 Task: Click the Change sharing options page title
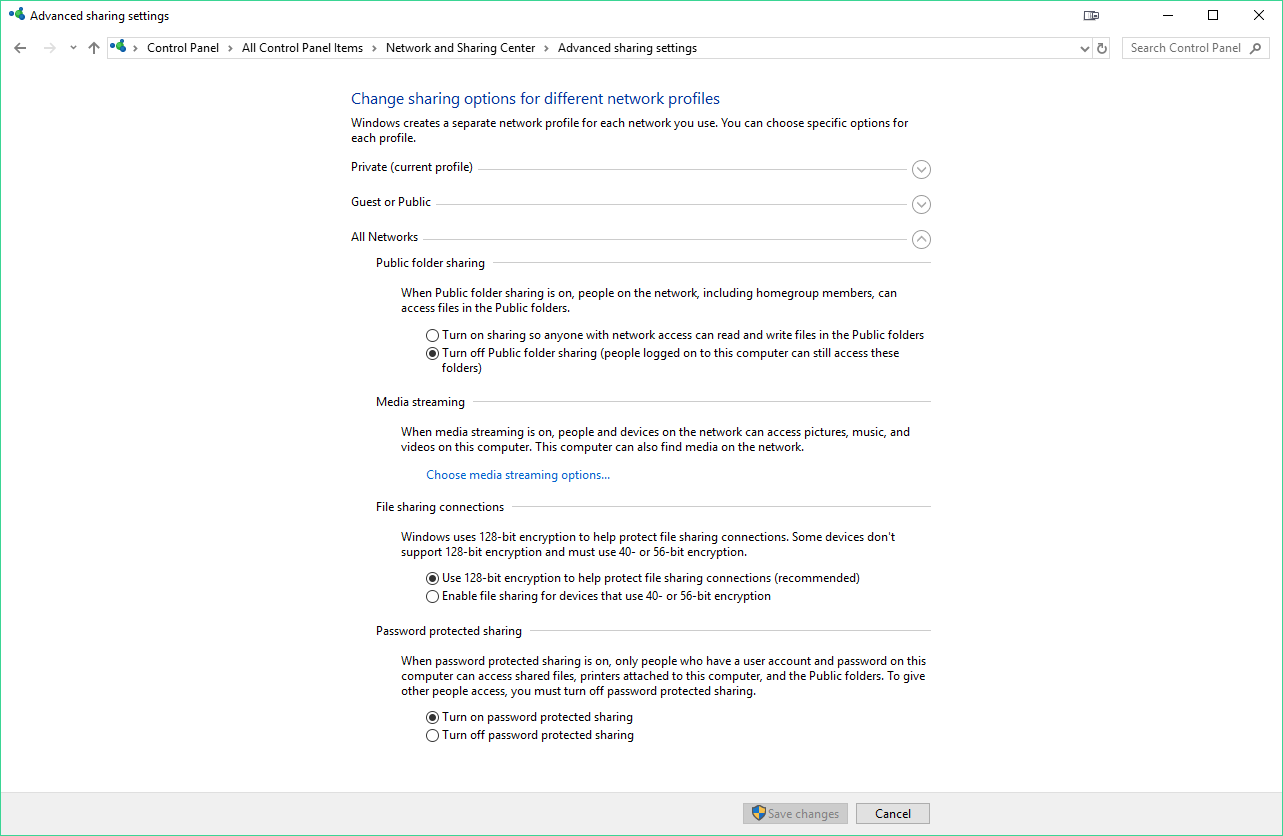[x=535, y=99]
